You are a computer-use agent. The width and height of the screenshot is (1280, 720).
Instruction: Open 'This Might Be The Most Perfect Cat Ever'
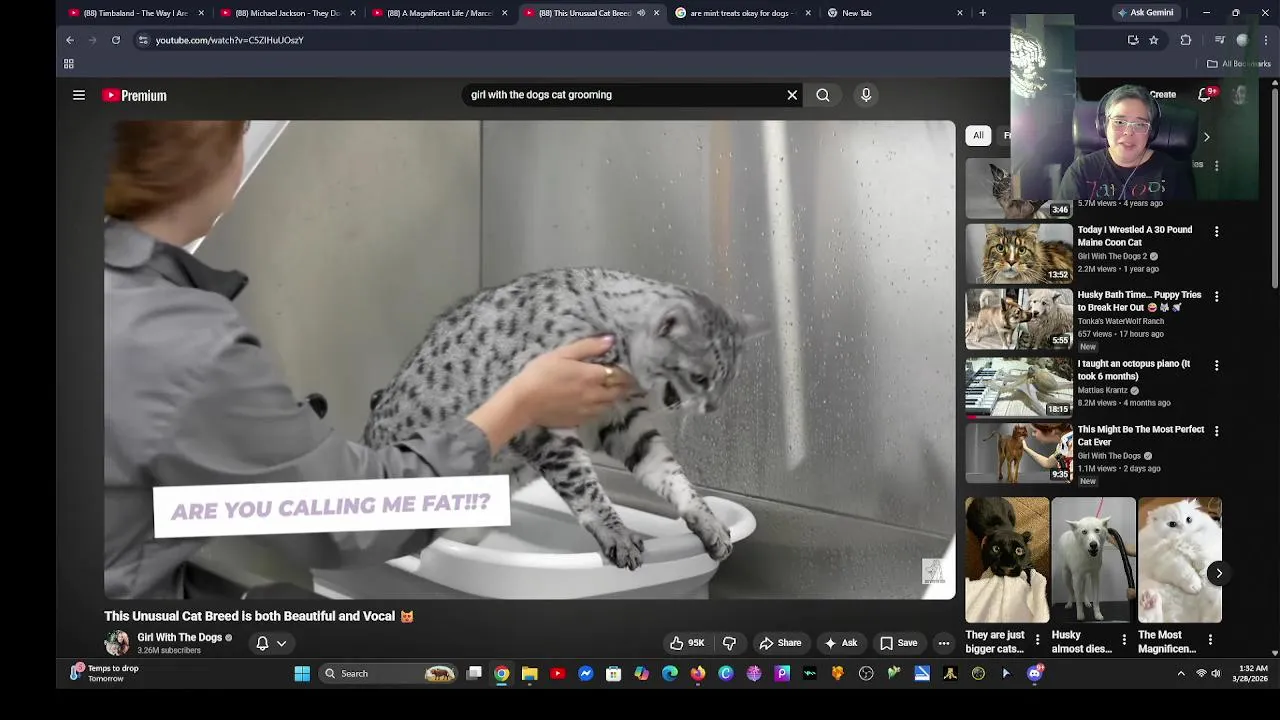pos(1141,435)
